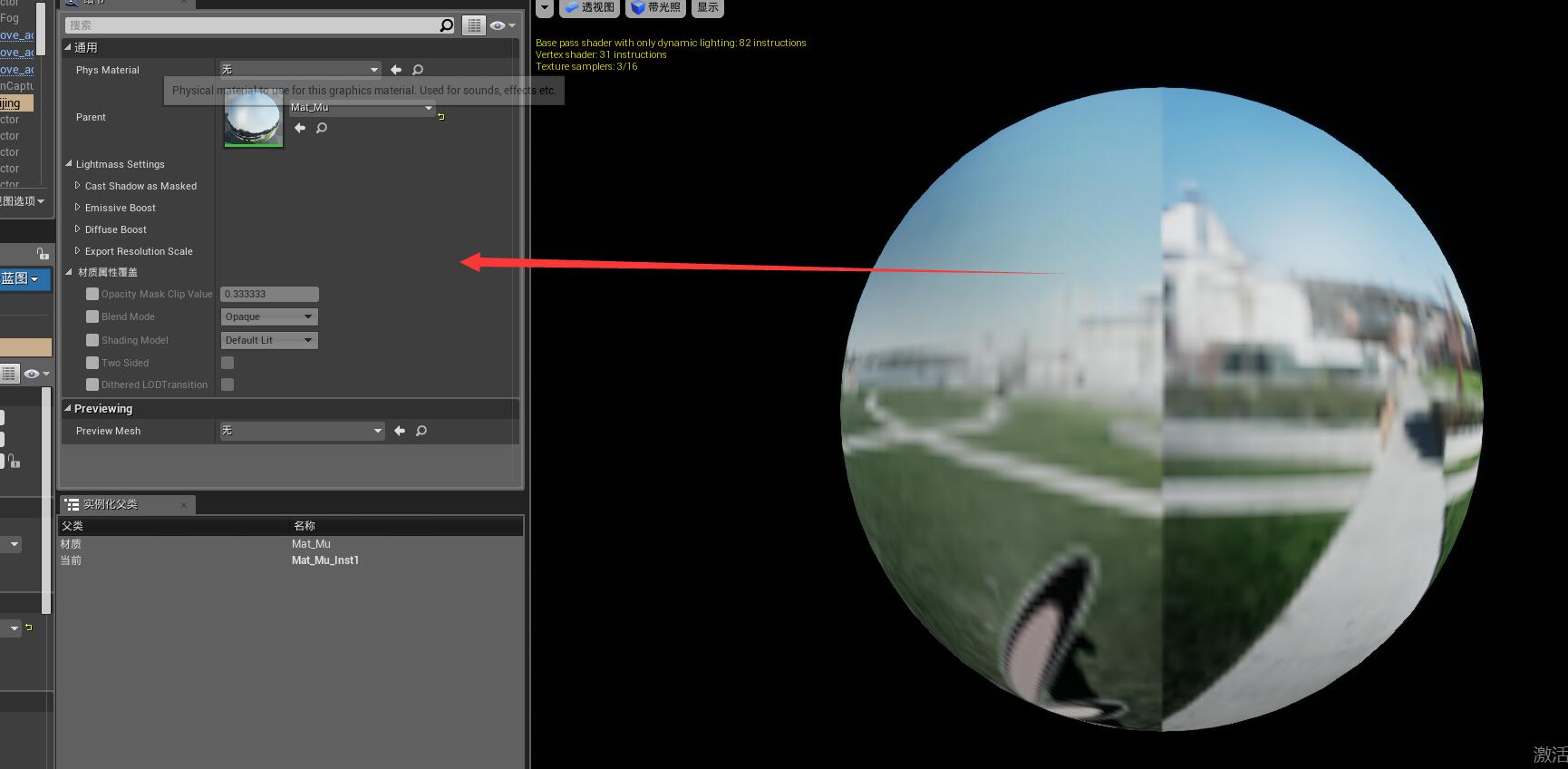This screenshot has width=1568, height=769.
Task: Browse to Preview Mesh asset magnifier
Action: point(421,431)
